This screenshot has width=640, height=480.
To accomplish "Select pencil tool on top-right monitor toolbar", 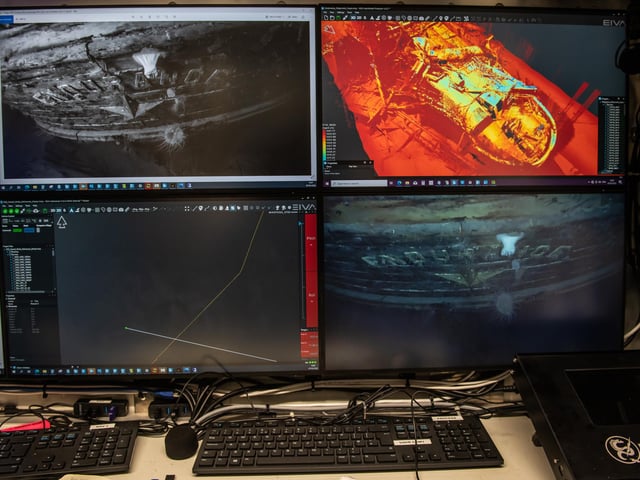I will pyautogui.click(x=427, y=18).
